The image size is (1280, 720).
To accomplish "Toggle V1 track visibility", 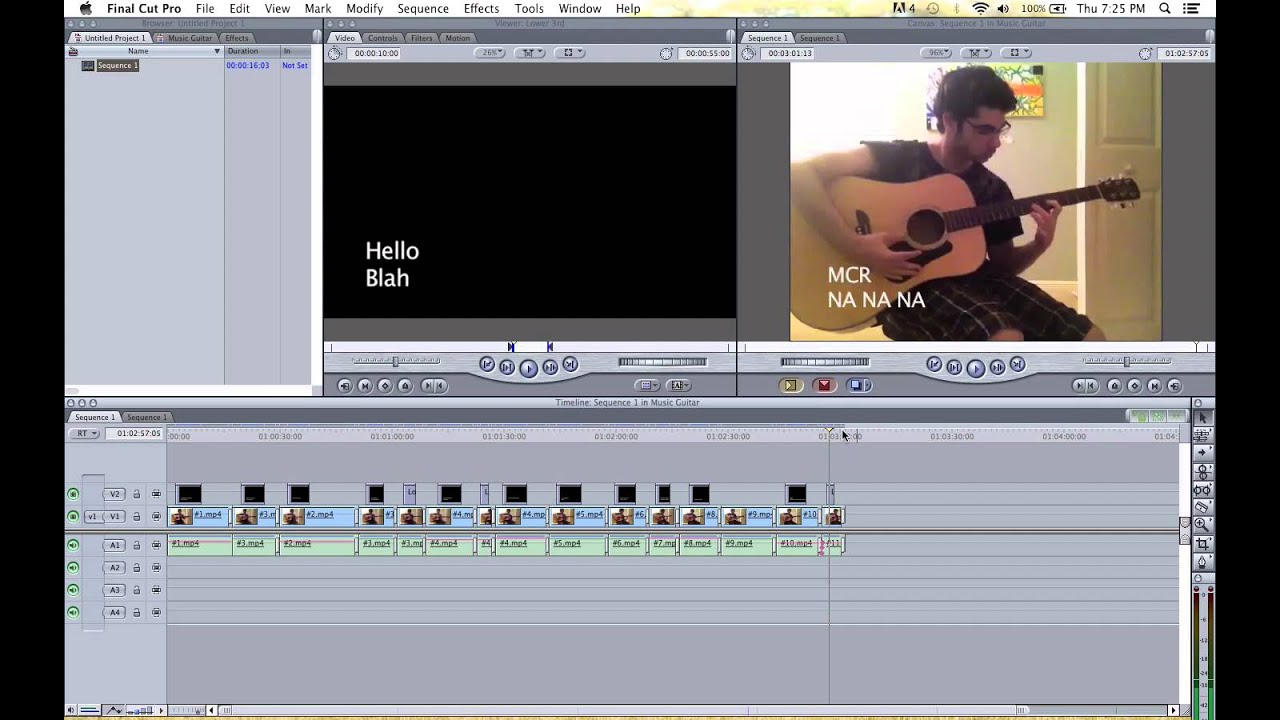I will point(73,516).
